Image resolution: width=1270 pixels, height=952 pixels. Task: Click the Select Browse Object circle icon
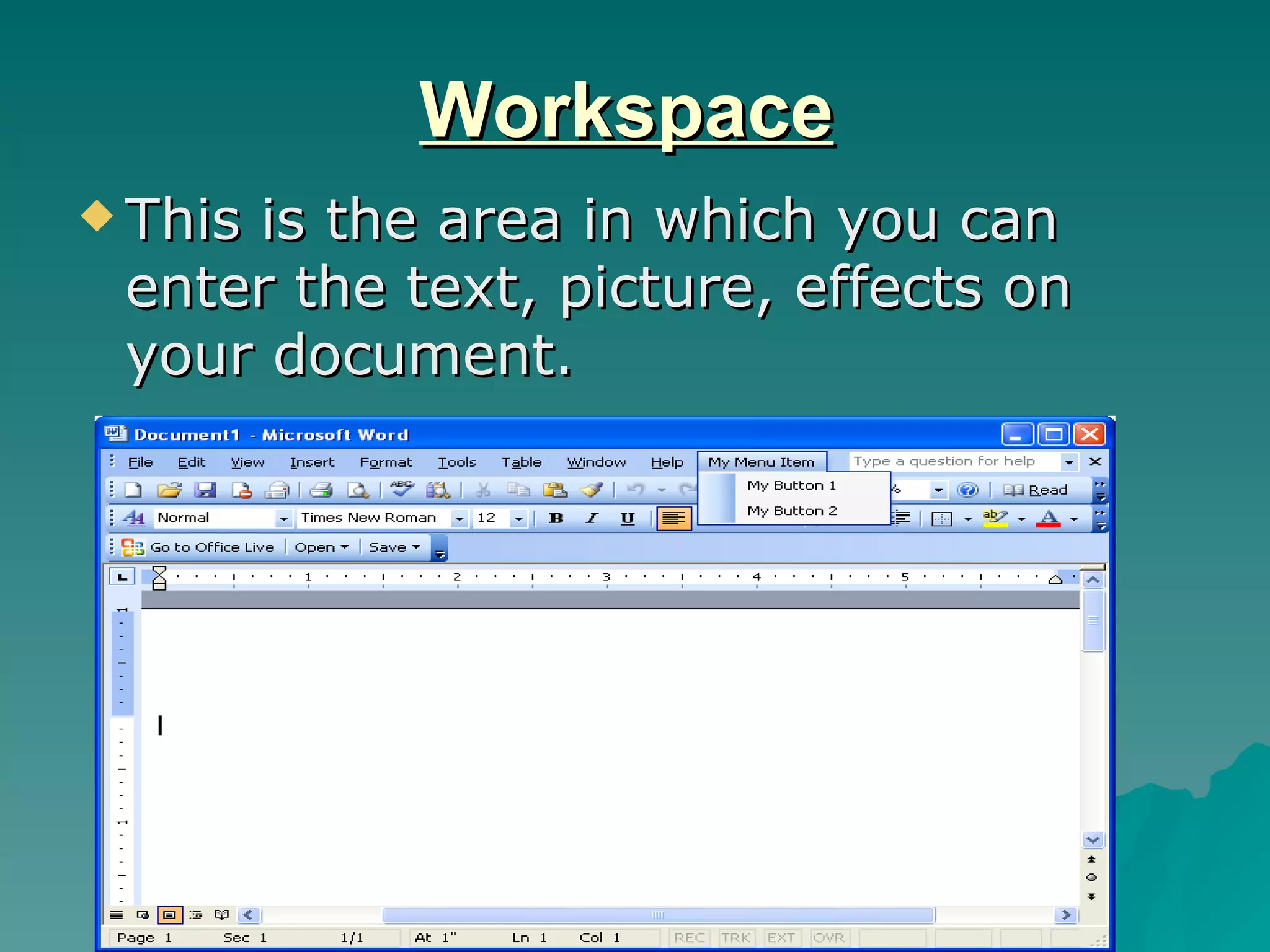point(1091,877)
